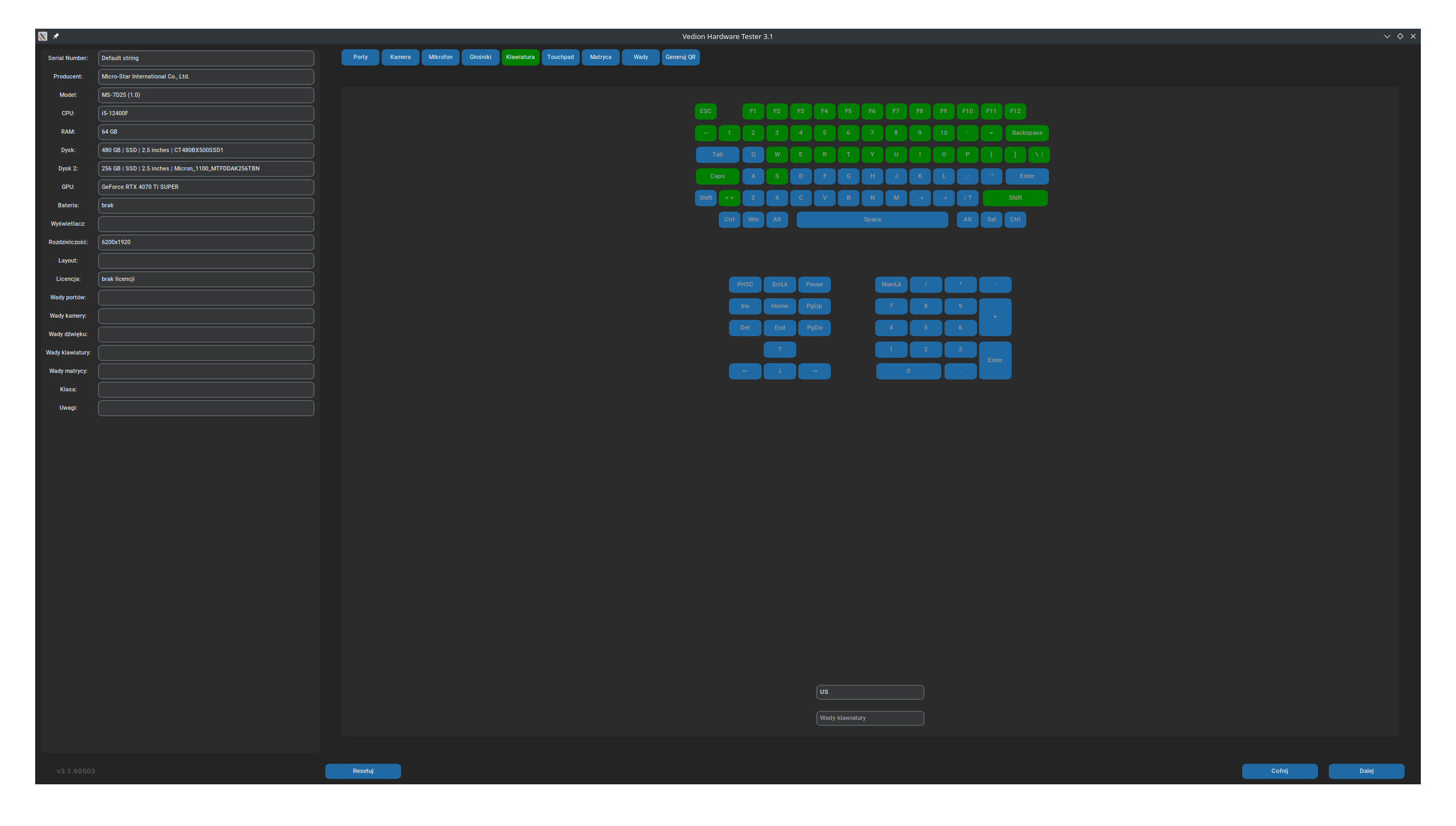1456x826 pixels.
Task: Open the Touchpad tab
Action: click(x=560, y=57)
